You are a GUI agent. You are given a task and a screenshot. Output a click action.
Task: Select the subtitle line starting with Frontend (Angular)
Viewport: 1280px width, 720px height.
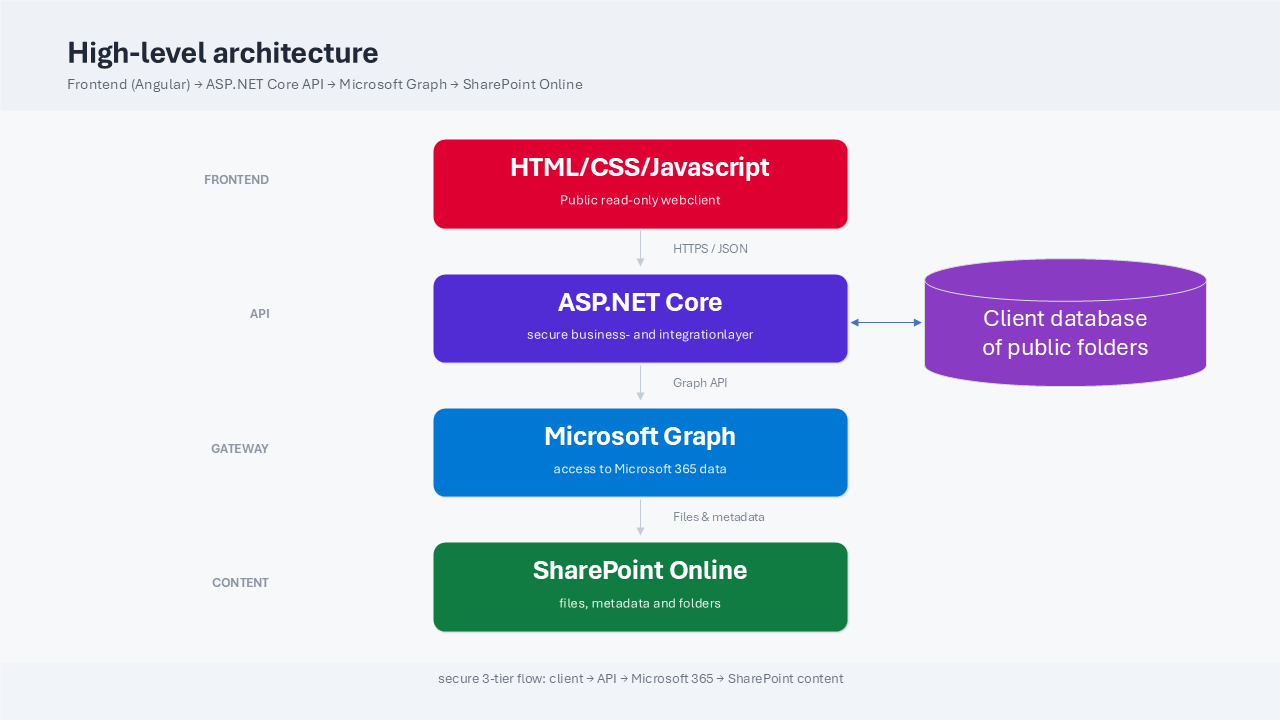tap(324, 85)
